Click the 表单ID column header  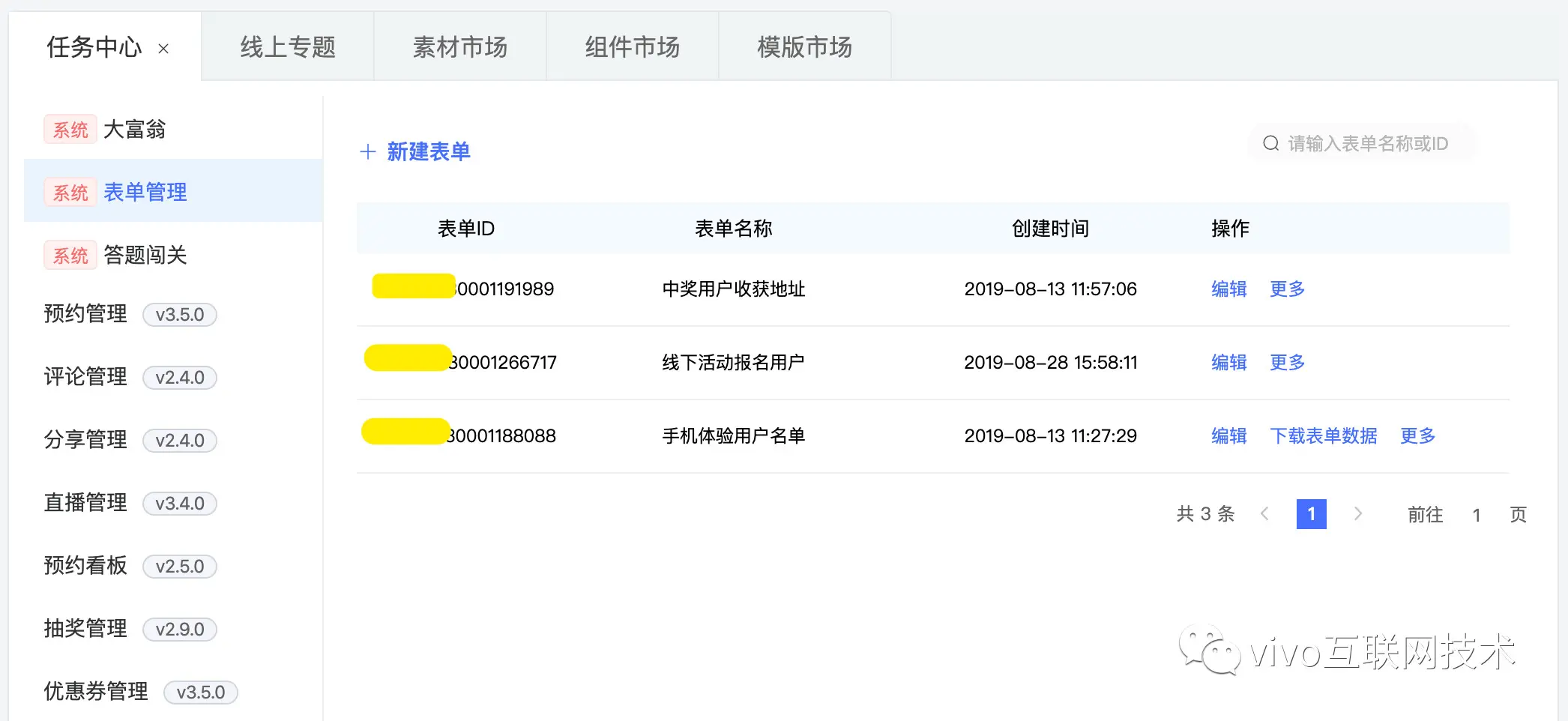pos(466,229)
